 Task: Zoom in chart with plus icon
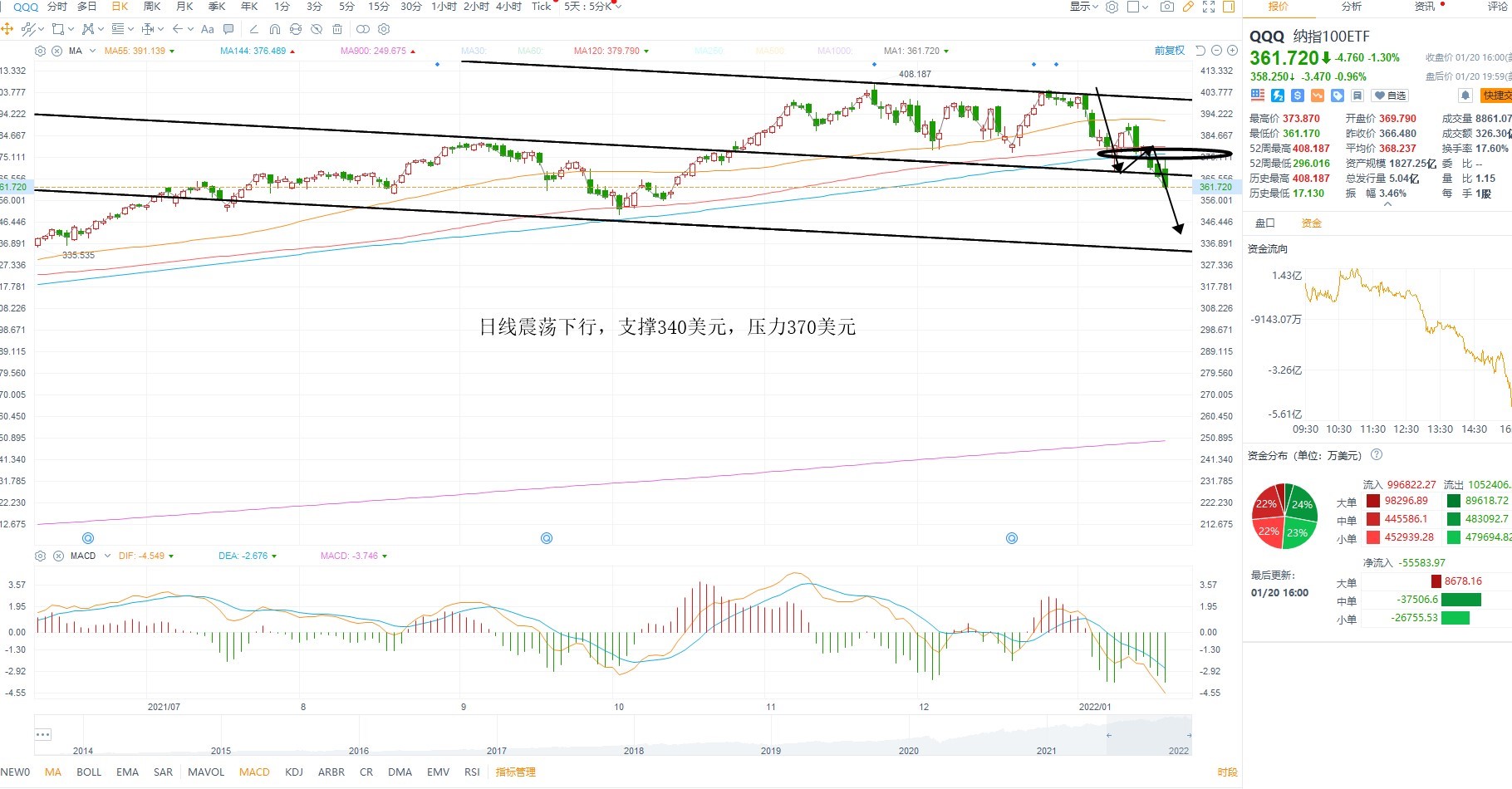(1233, 51)
